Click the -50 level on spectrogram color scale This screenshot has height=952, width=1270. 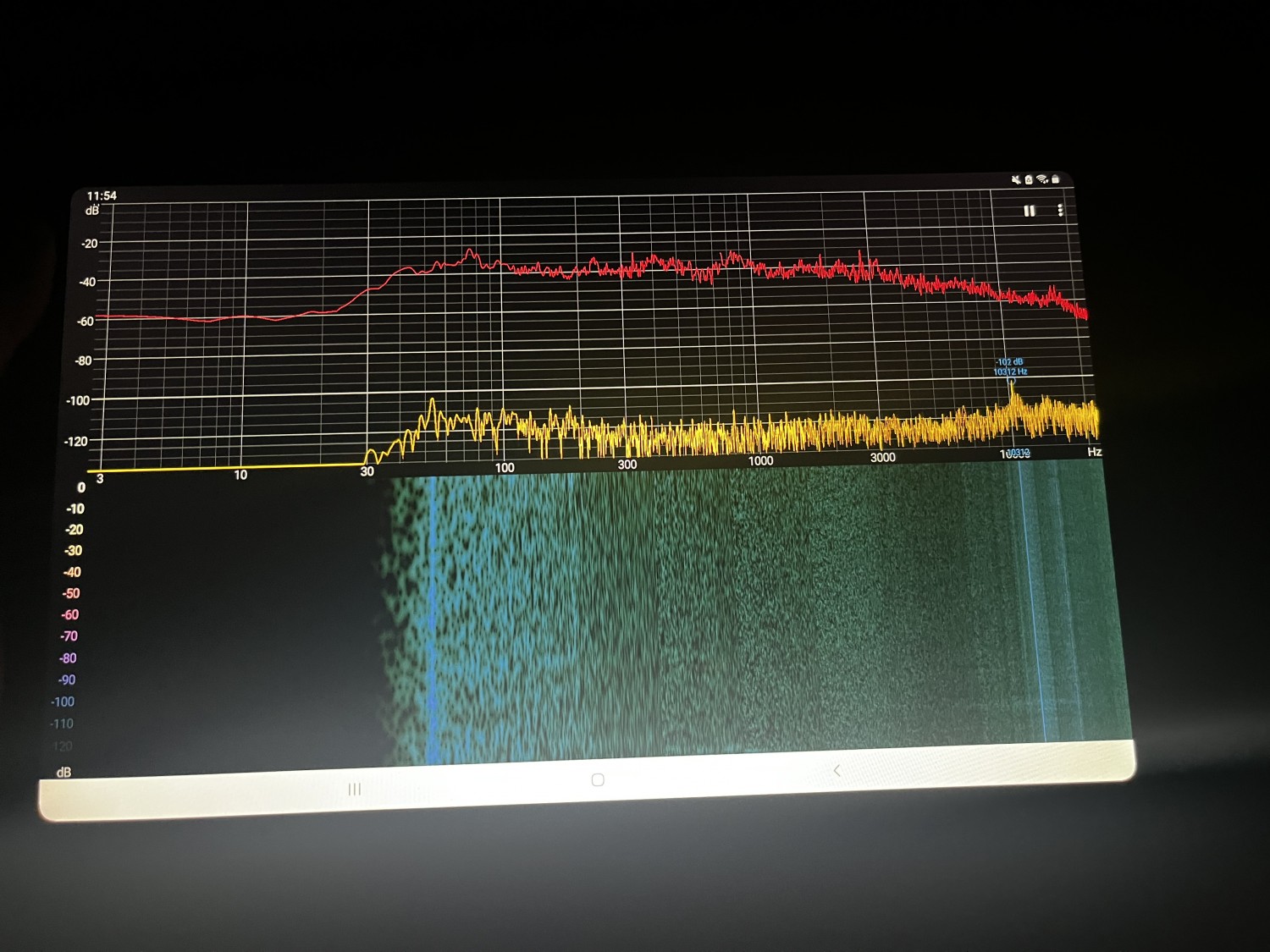(71, 593)
